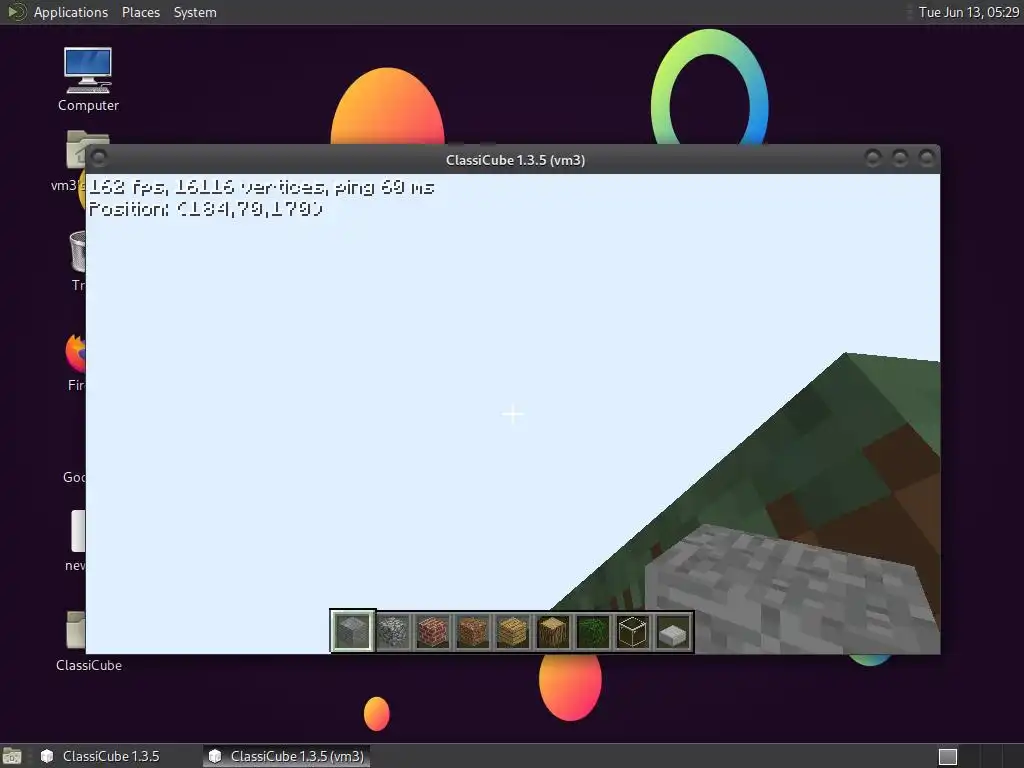Select the red brick block in the hotbar

pos(432,632)
